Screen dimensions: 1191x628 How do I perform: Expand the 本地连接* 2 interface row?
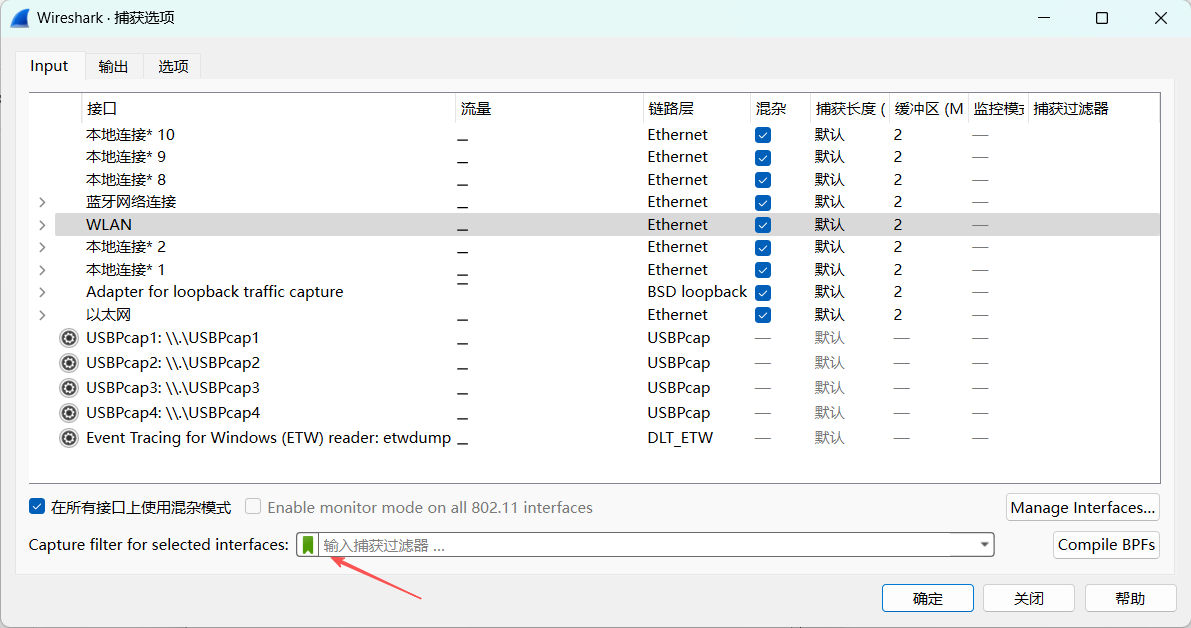43,248
